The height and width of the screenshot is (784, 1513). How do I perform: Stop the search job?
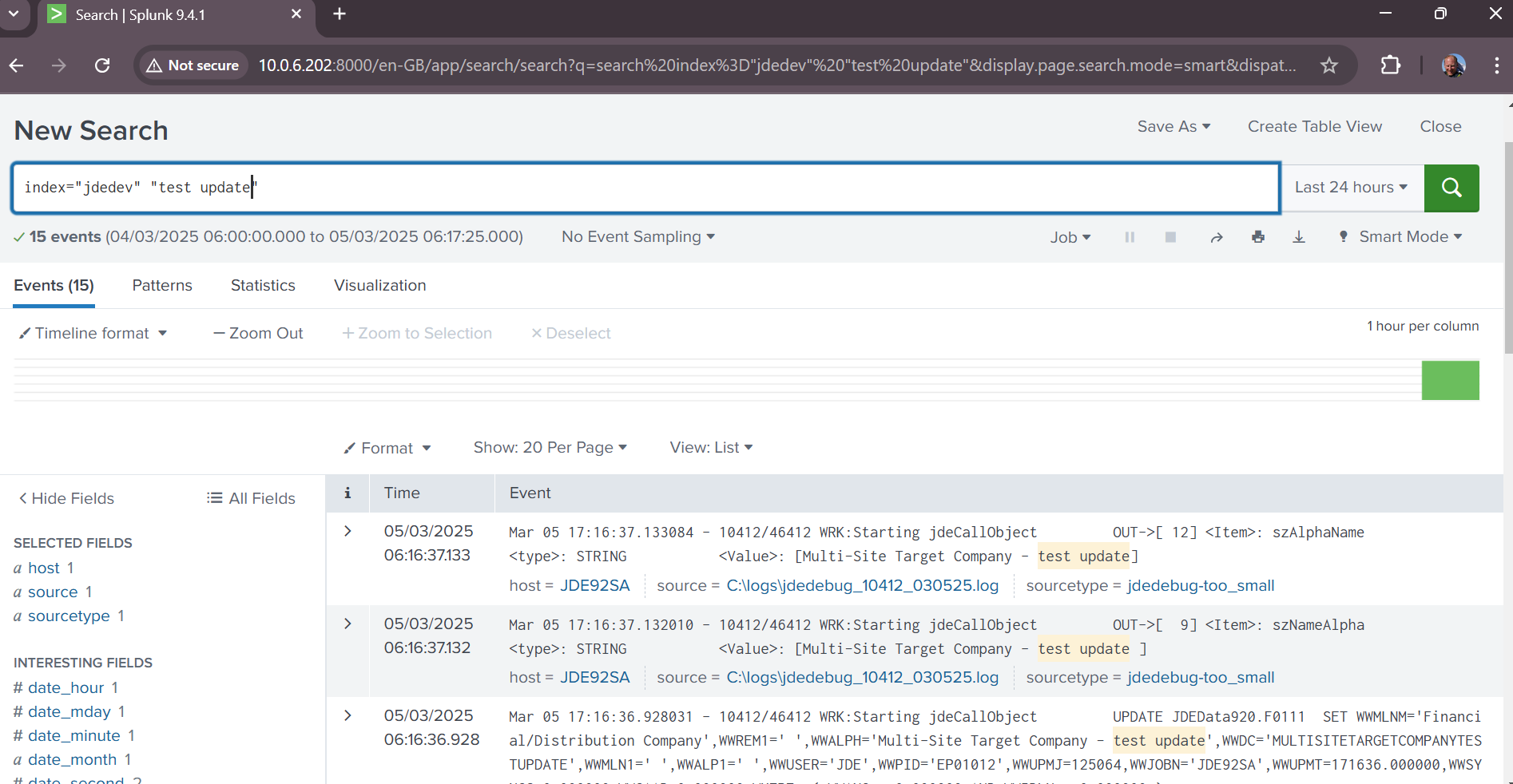(x=1170, y=237)
